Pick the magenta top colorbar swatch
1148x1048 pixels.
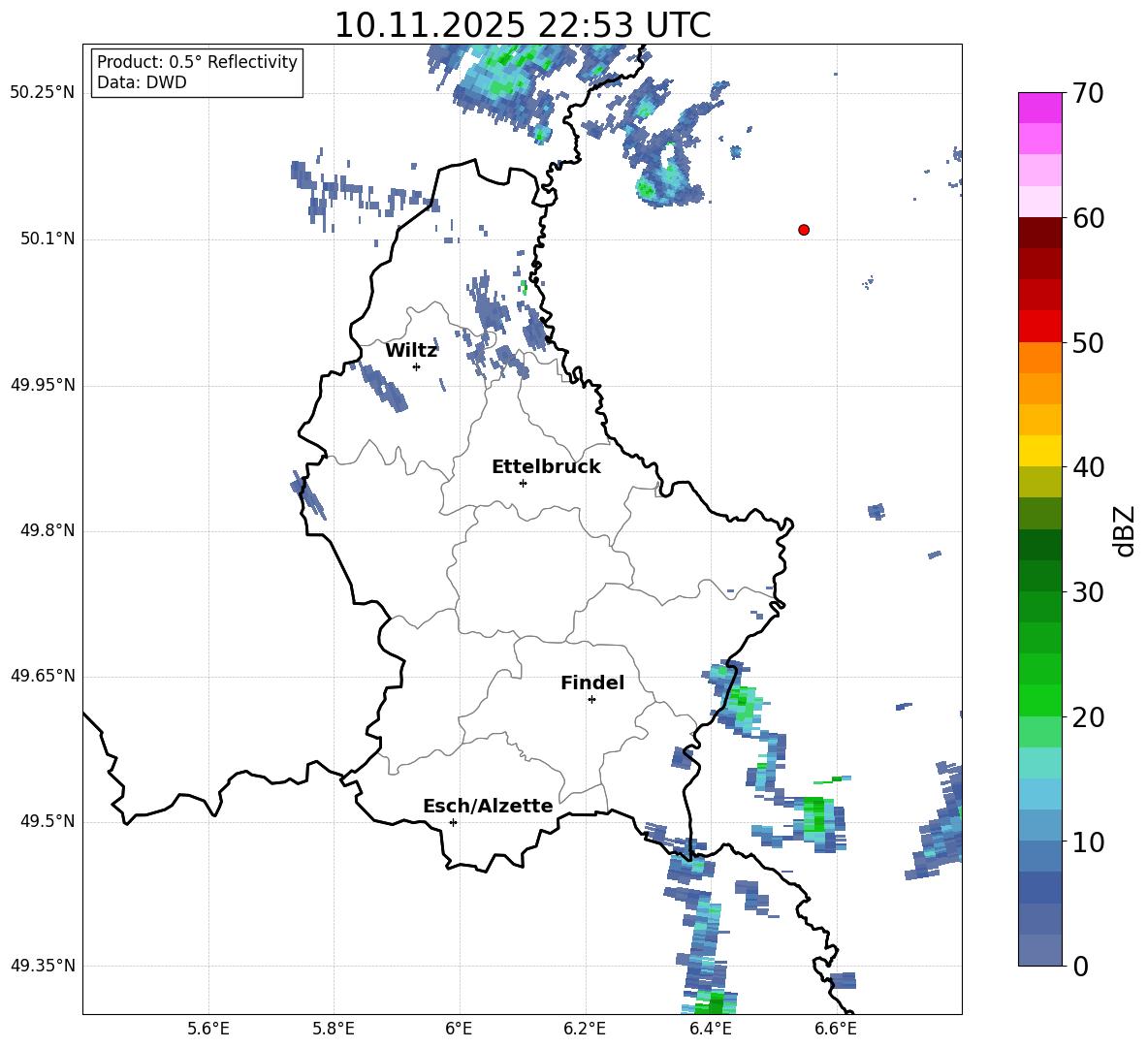[1040, 108]
